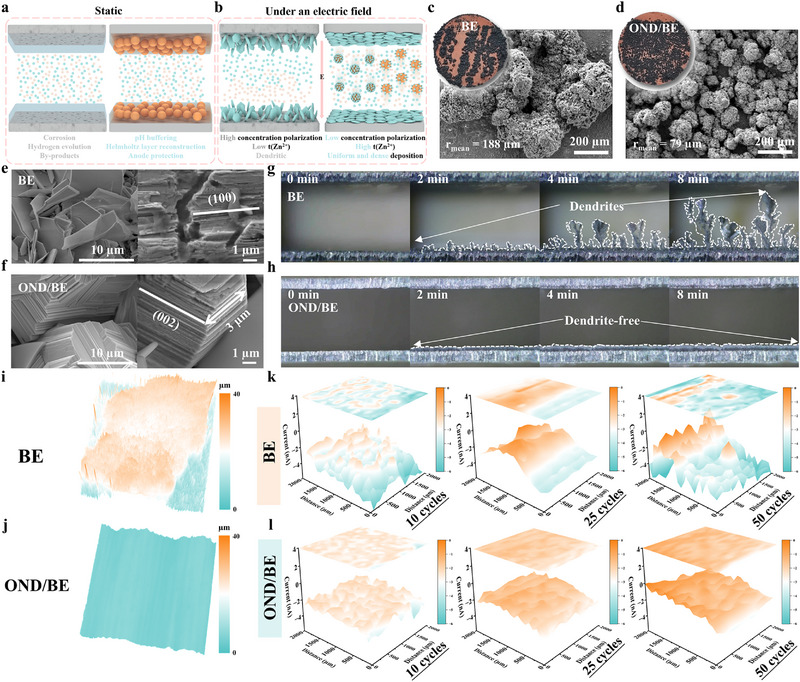
Task: Click the Dendrite-free annotation text
Action: pyautogui.click(x=602, y=321)
